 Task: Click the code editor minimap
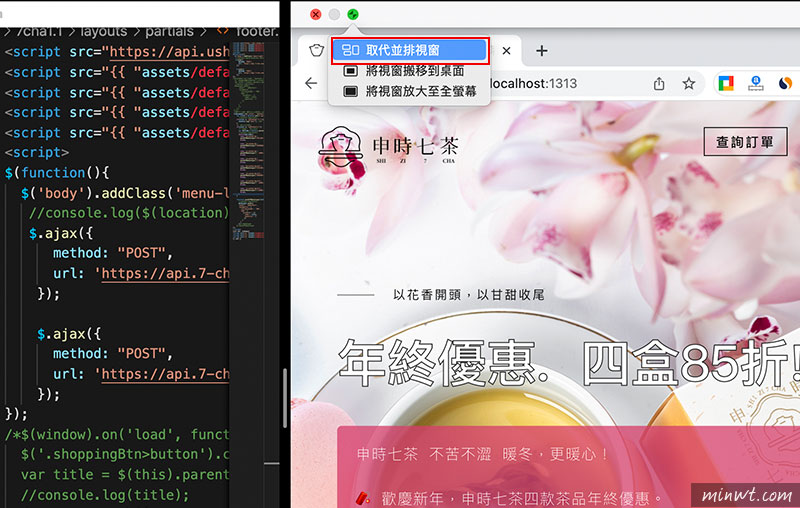coord(248,141)
